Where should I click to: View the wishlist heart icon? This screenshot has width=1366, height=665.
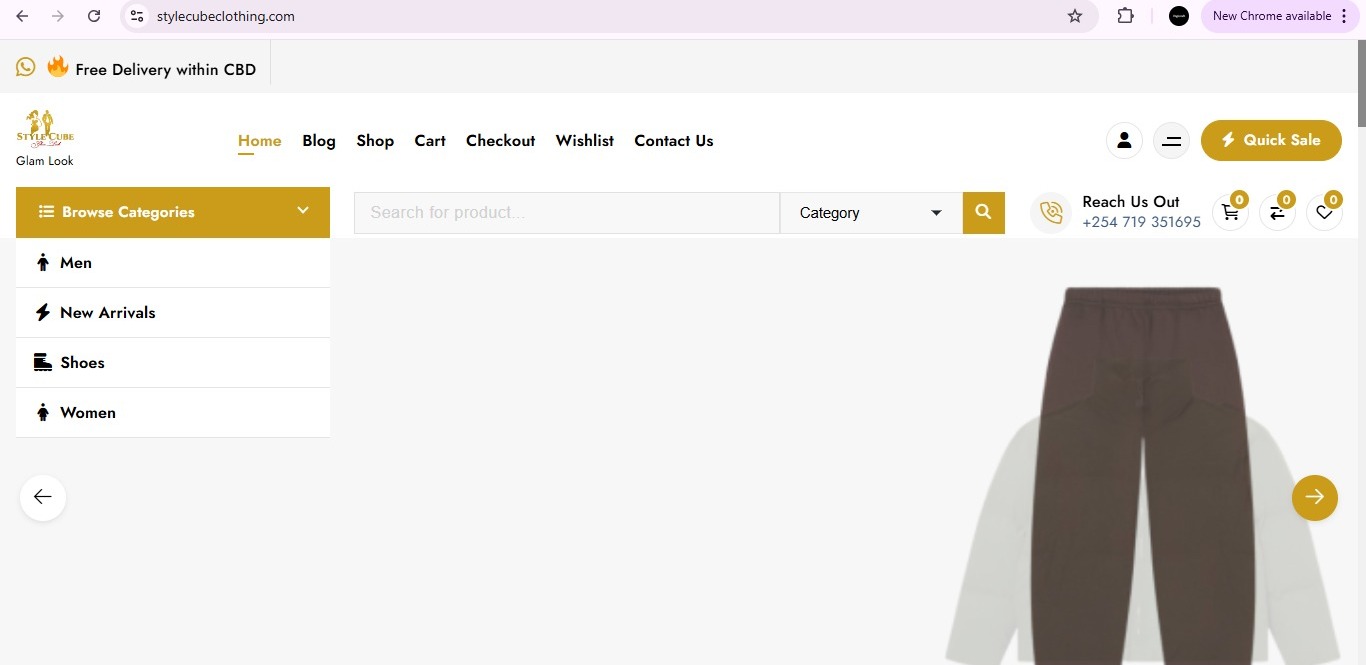[x=1324, y=212]
